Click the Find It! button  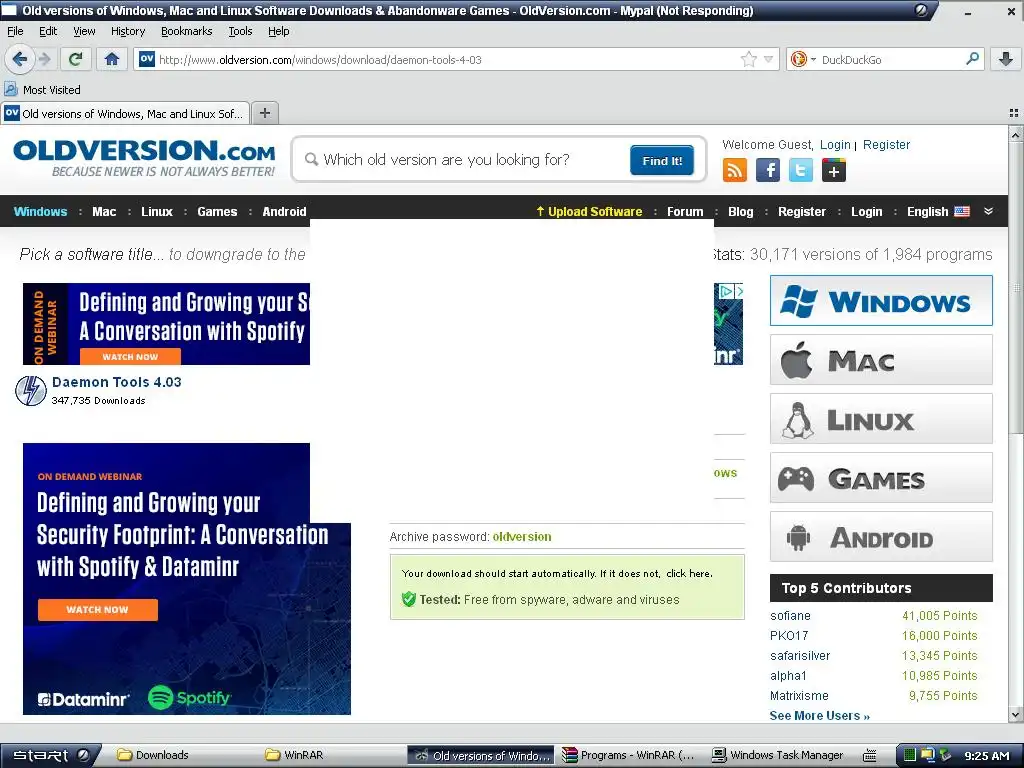pos(662,160)
